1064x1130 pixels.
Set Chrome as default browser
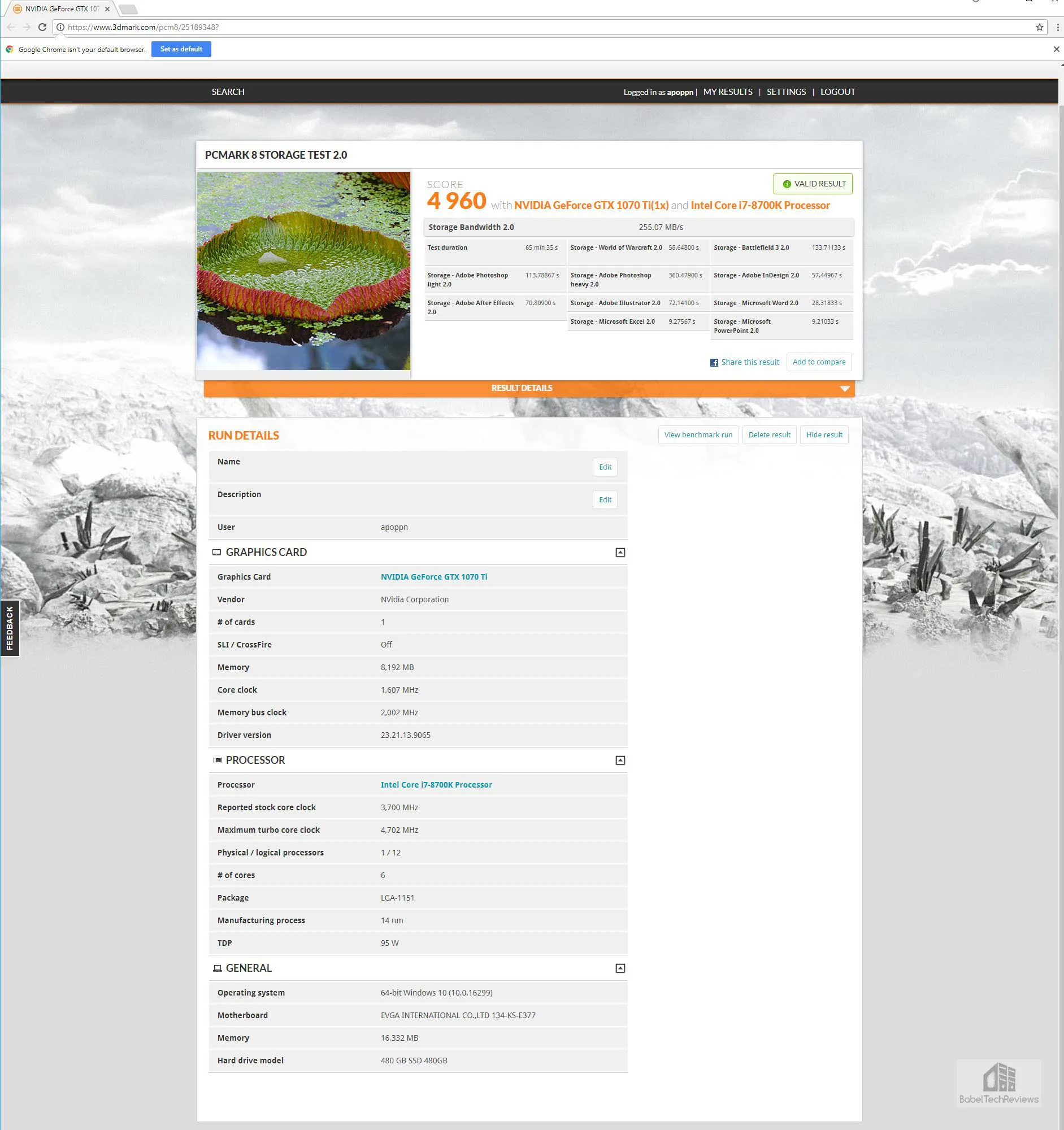tap(181, 49)
